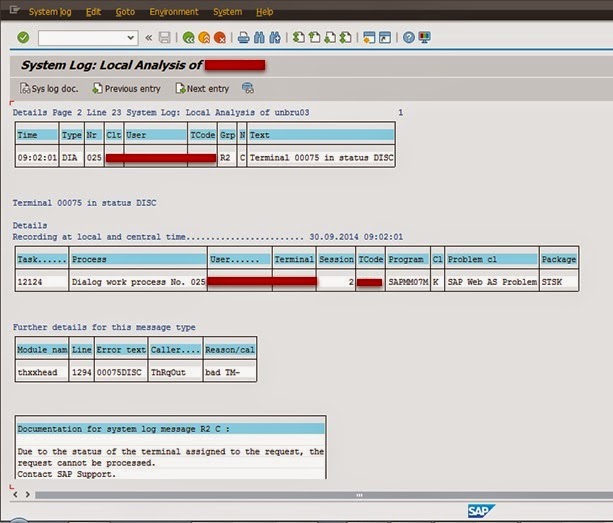
Task: Click the Find binoculars icon
Action: (259, 38)
